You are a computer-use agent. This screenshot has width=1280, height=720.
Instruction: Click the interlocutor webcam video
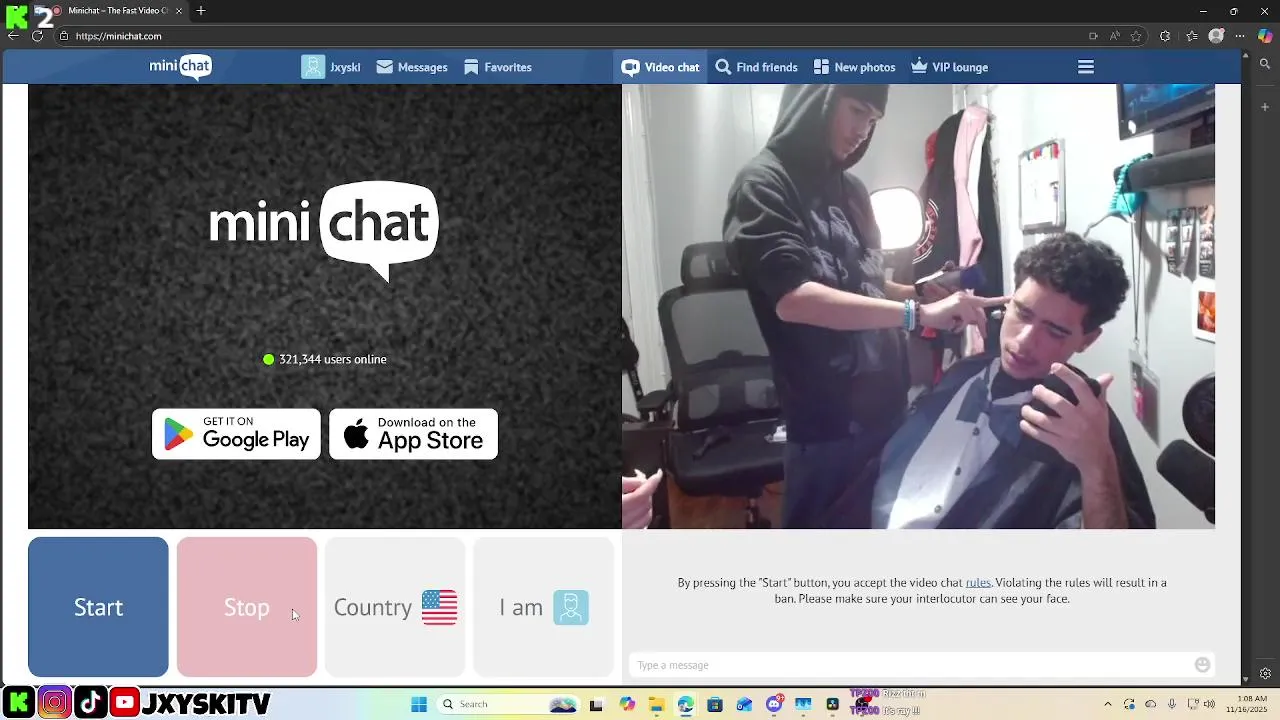[x=918, y=306]
